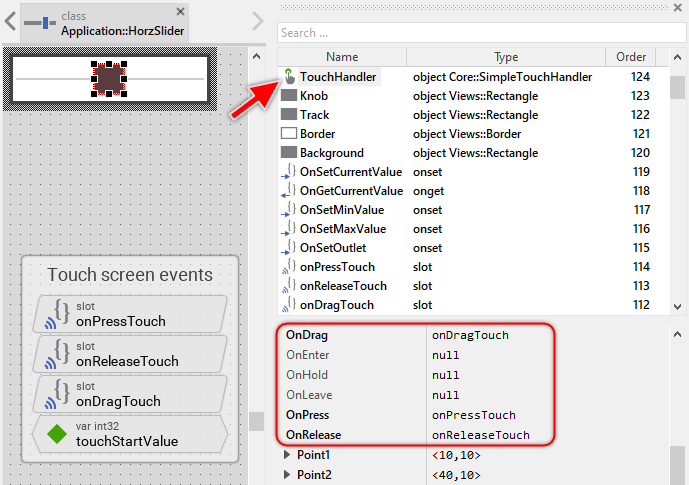Select the OnSetCurrentValue onset icon

pos(289,172)
